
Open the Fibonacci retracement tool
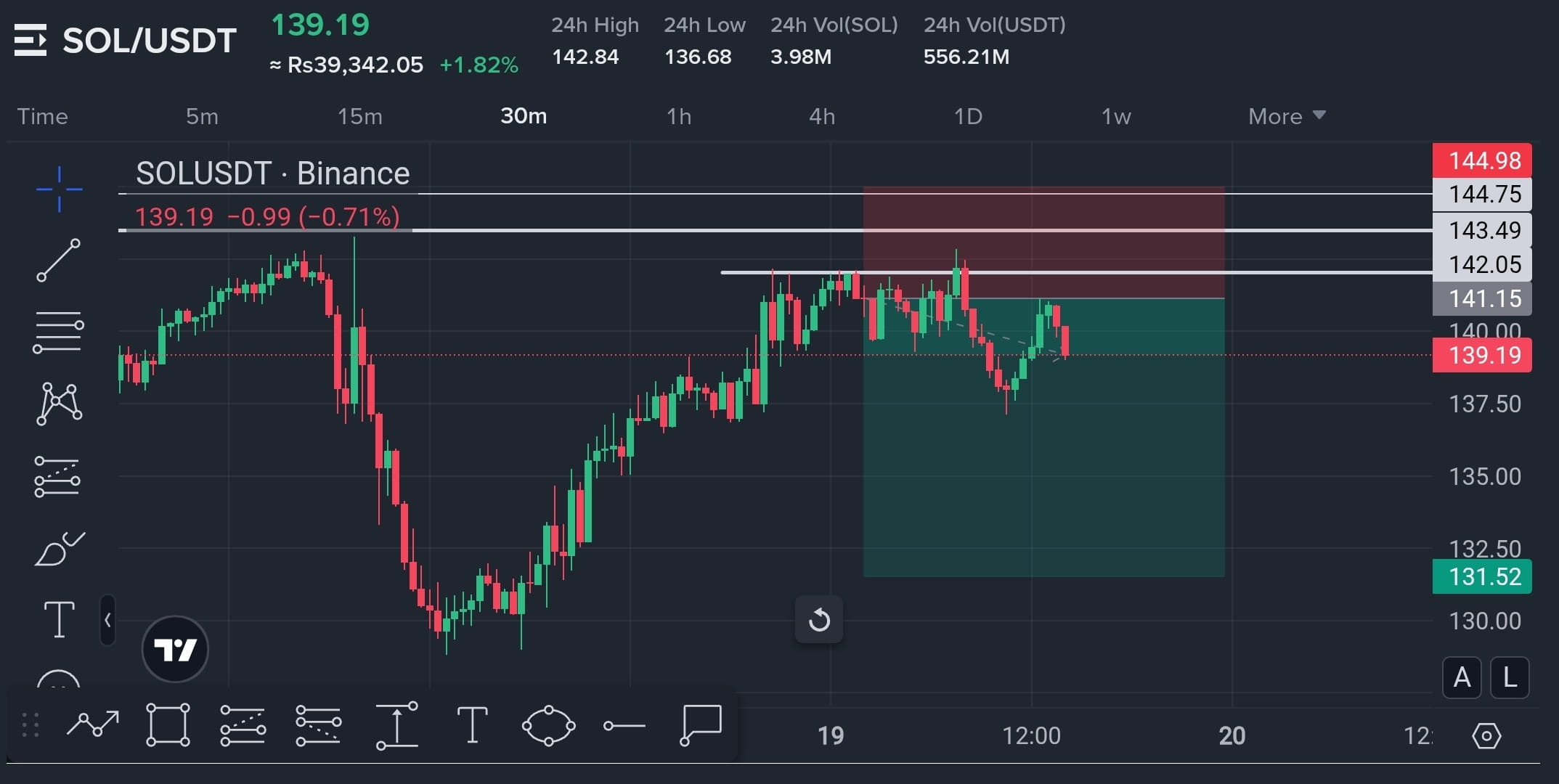(58, 332)
